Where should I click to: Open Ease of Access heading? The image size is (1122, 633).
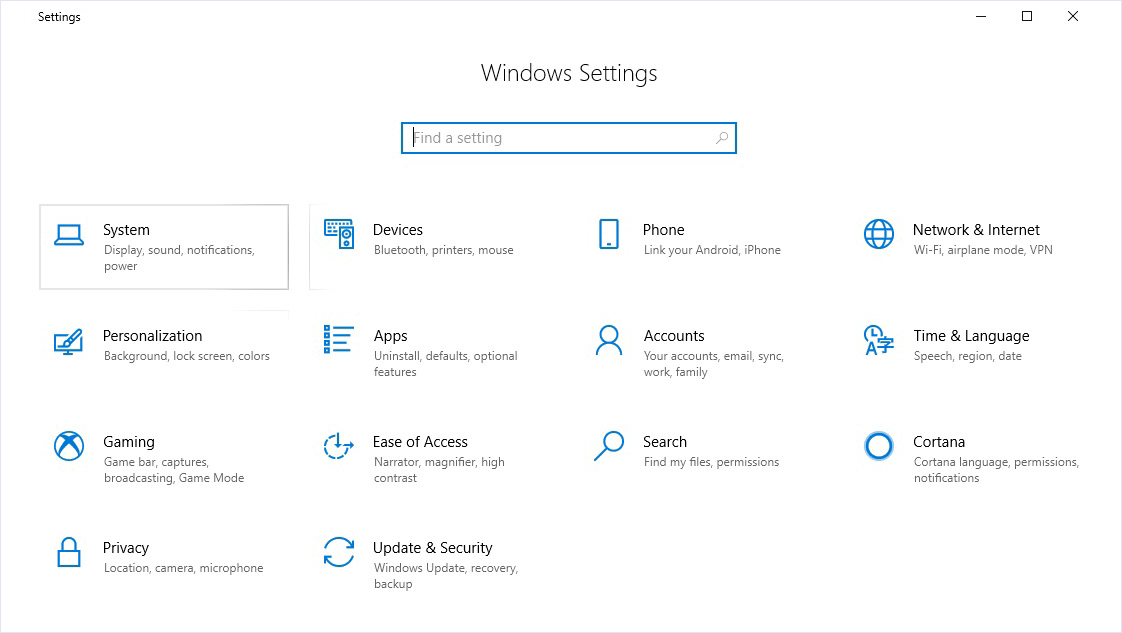click(420, 442)
